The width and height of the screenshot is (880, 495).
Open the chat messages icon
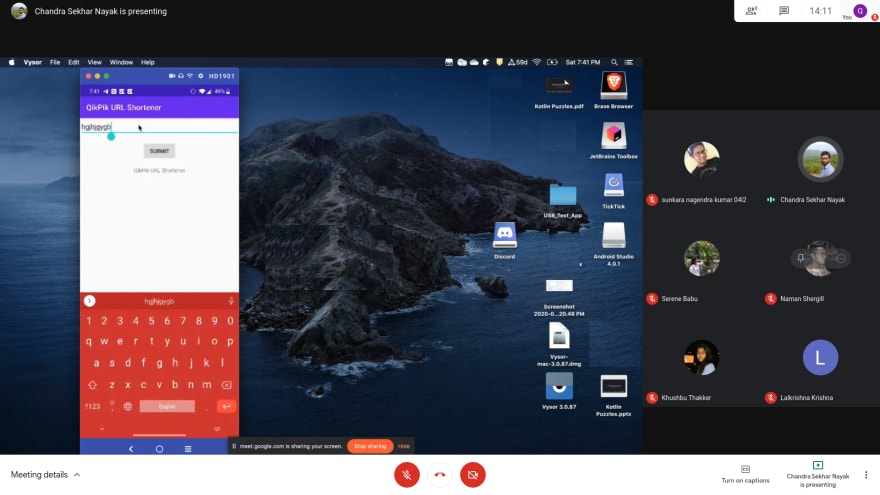(784, 11)
